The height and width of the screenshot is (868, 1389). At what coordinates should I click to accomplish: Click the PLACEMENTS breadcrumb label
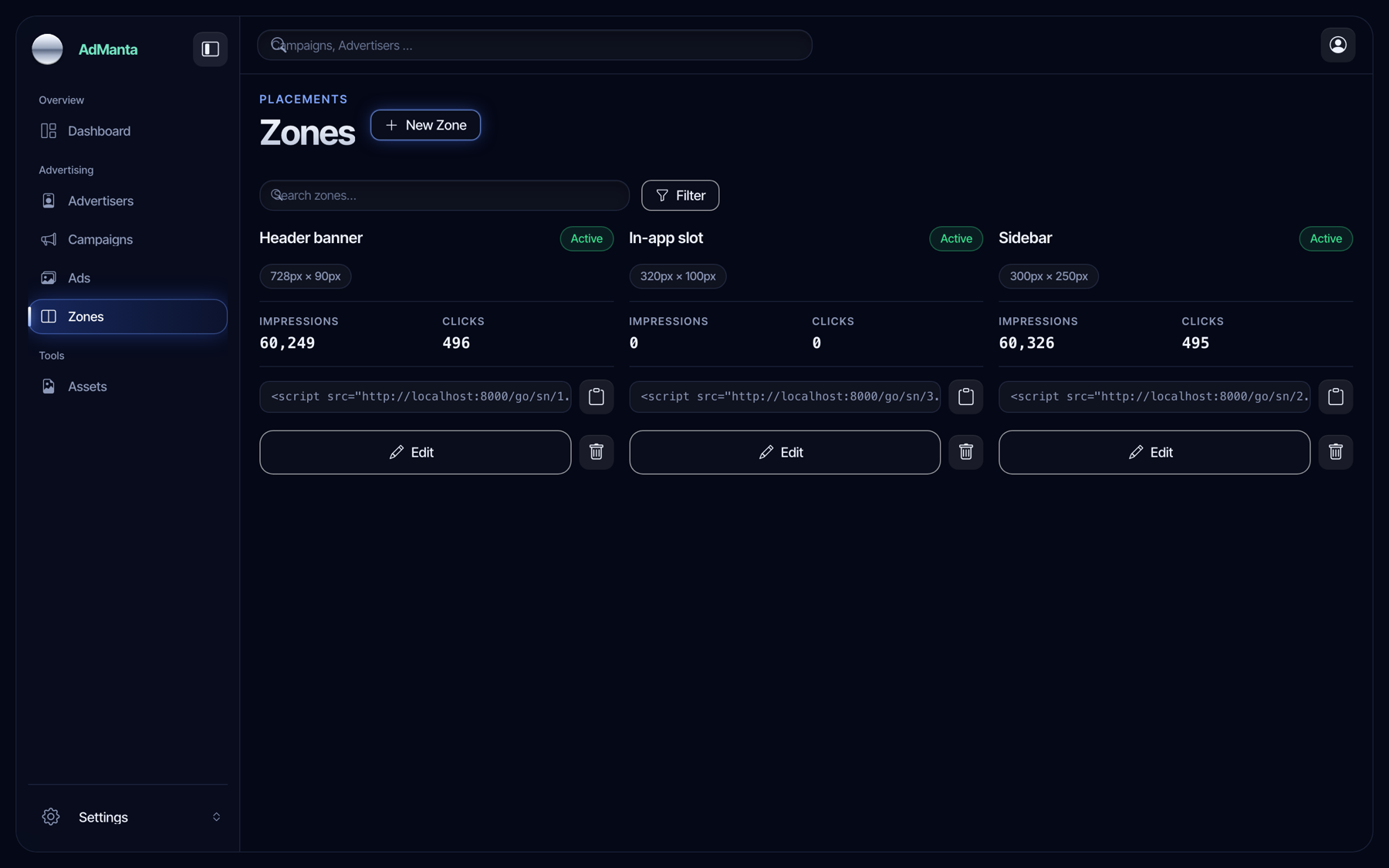tap(303, 99)
